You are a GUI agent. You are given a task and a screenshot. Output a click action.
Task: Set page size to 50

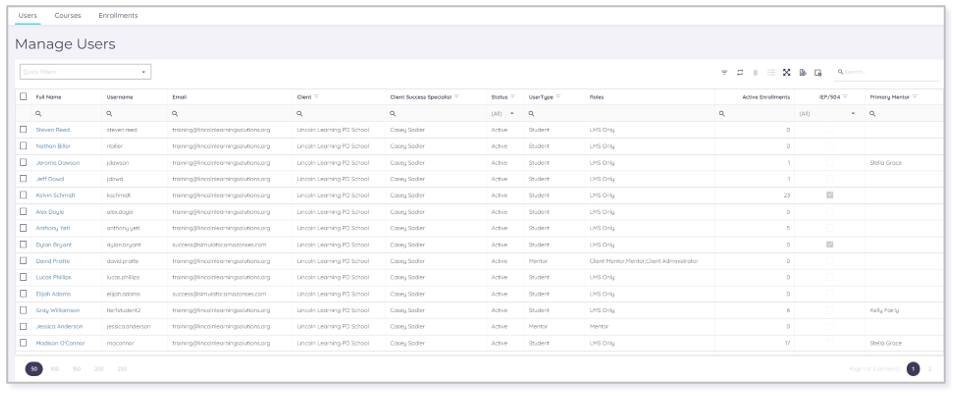pyautogui.click(x=34, y=369)
